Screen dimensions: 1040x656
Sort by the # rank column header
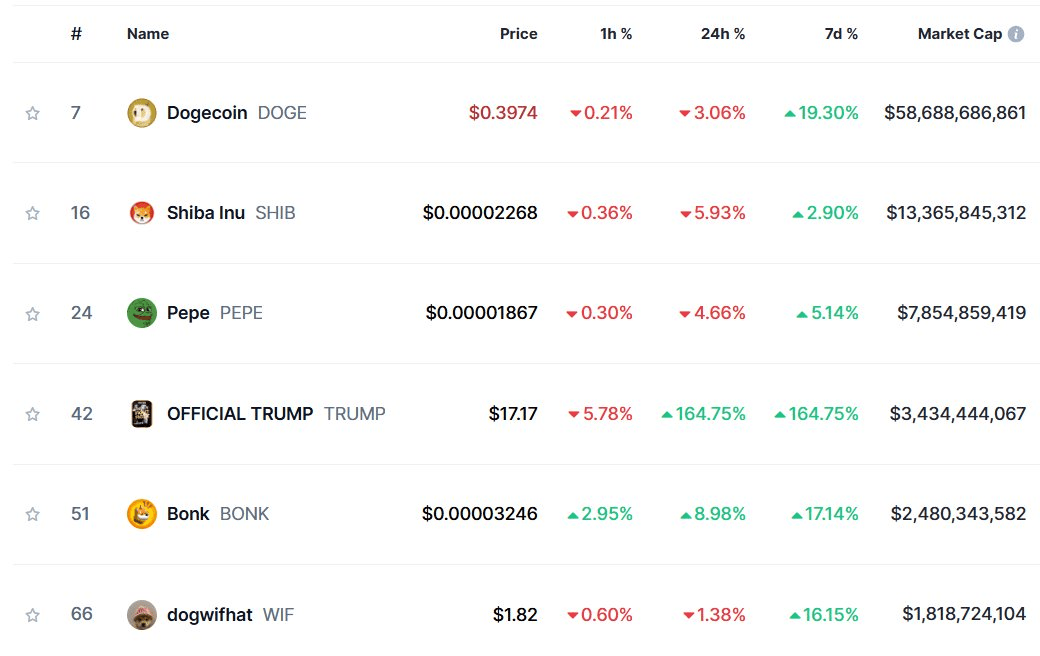pyautogui.click(x=76, y=34)
